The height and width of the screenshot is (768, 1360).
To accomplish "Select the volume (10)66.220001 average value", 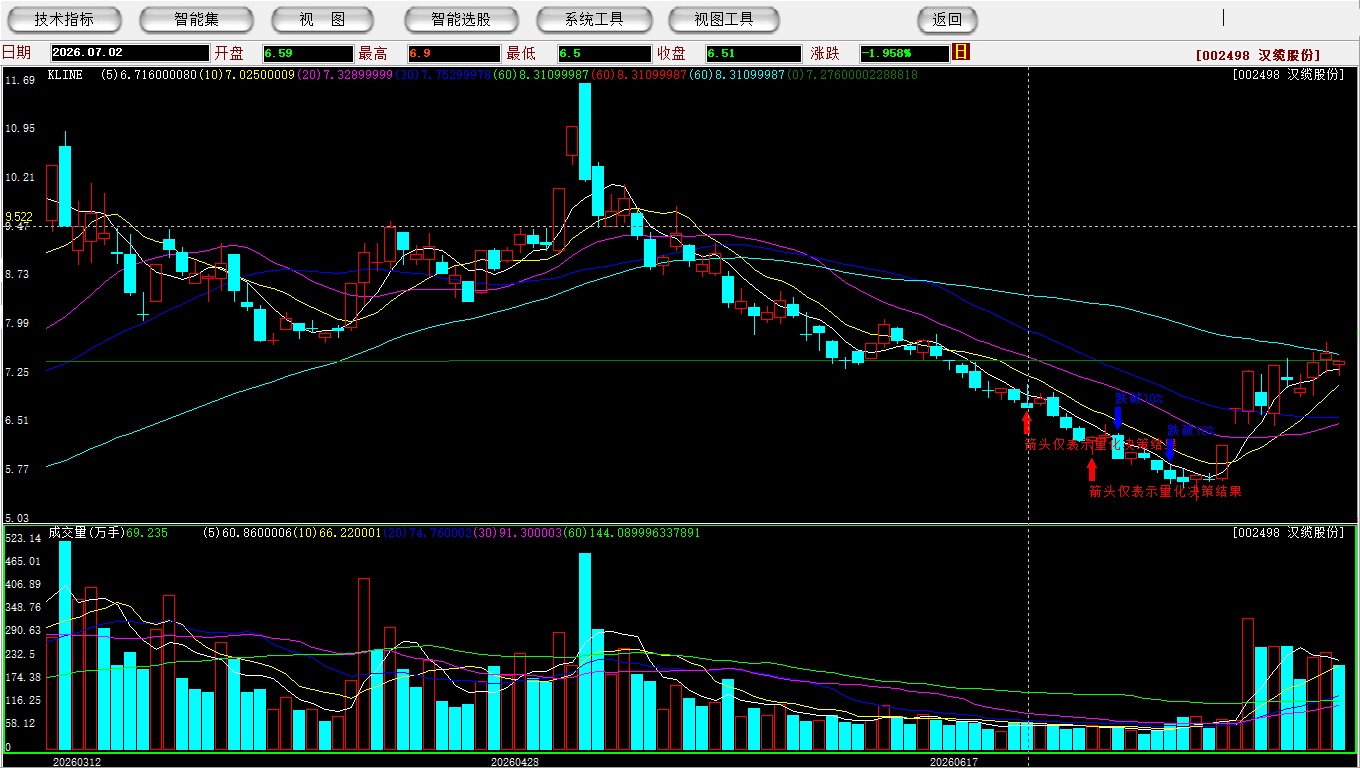I will pos(337,533).
